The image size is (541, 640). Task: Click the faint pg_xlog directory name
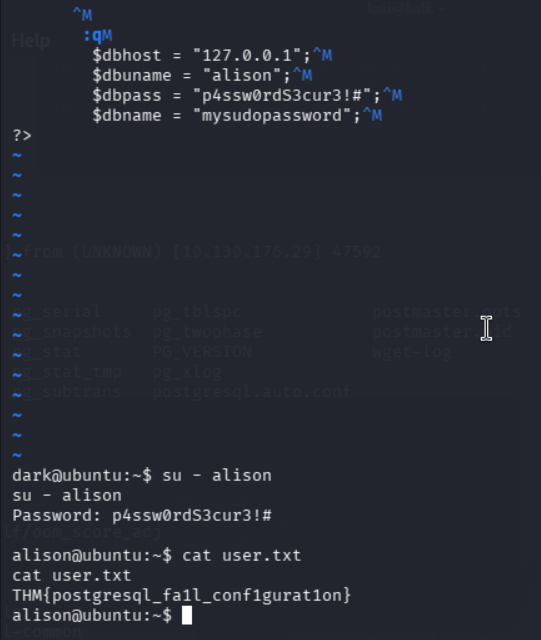tap(187, 371)
